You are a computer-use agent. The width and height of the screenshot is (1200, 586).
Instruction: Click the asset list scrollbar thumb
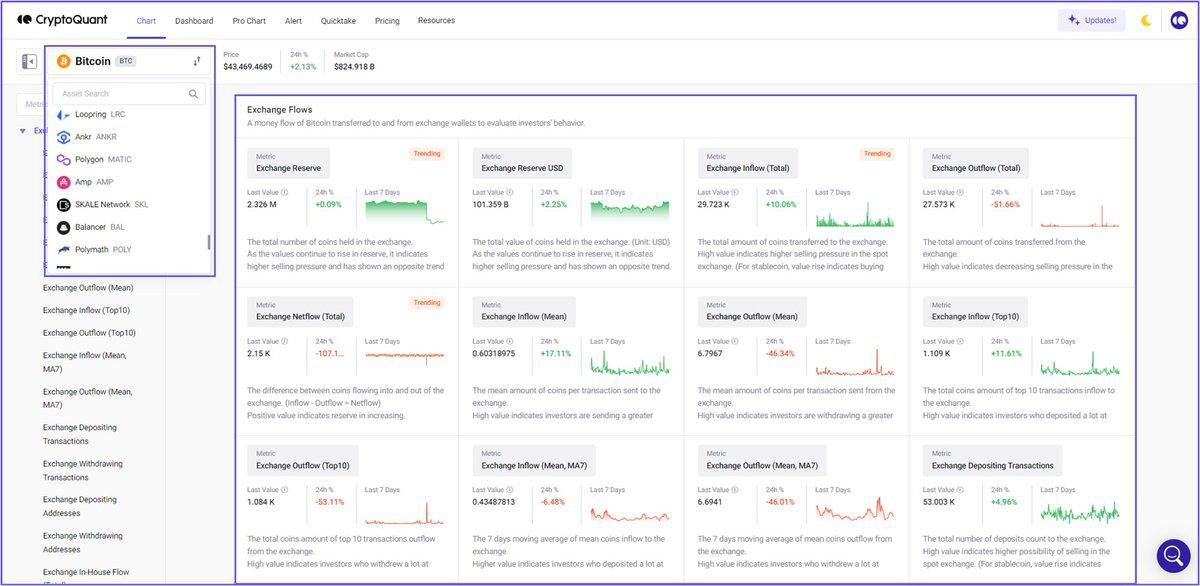pyautogui.click(x=208, y=242)
